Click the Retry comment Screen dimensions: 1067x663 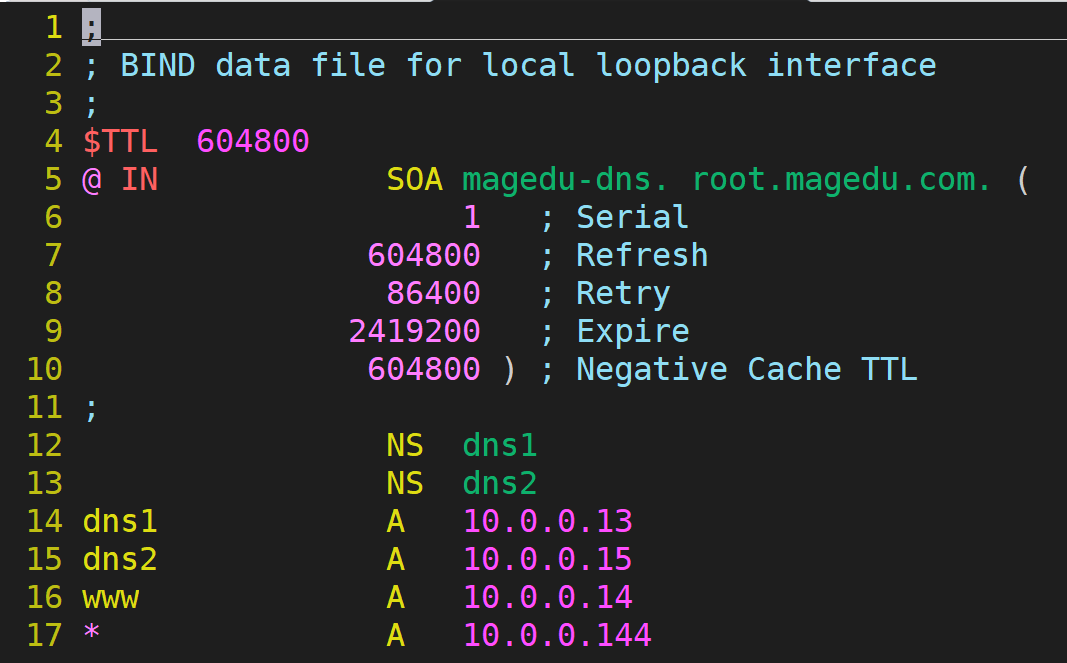point(623,295)
